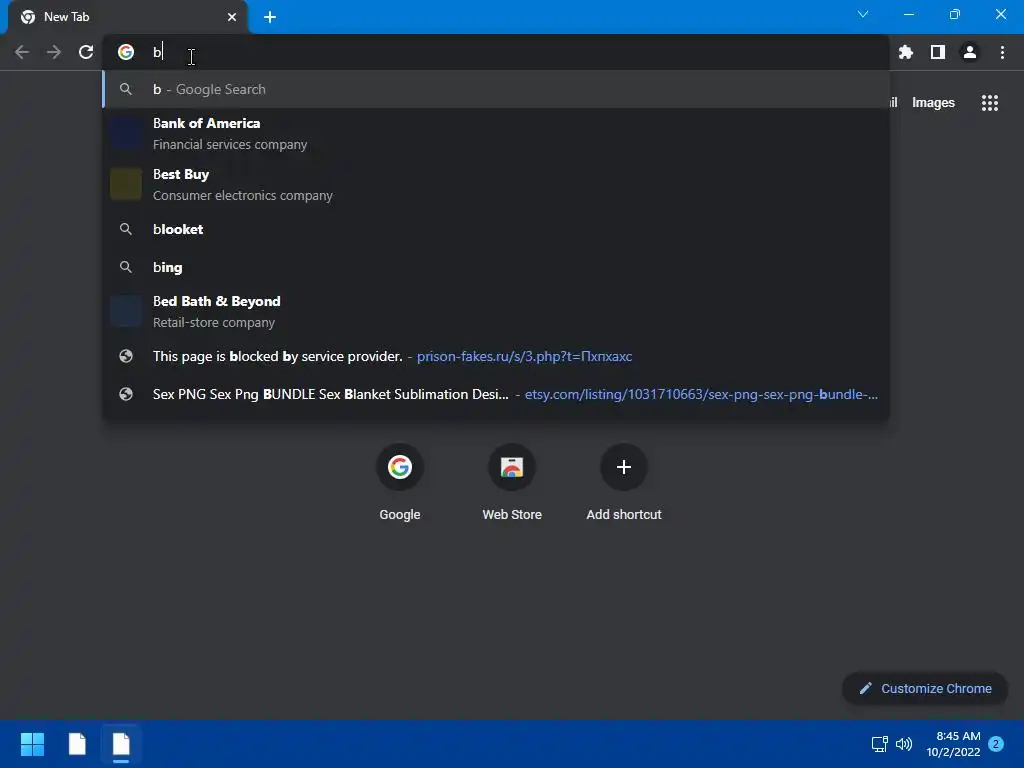Click the magnifier icon beside bing
Viewport: 1024px width, 768px height.
(126, 267)
